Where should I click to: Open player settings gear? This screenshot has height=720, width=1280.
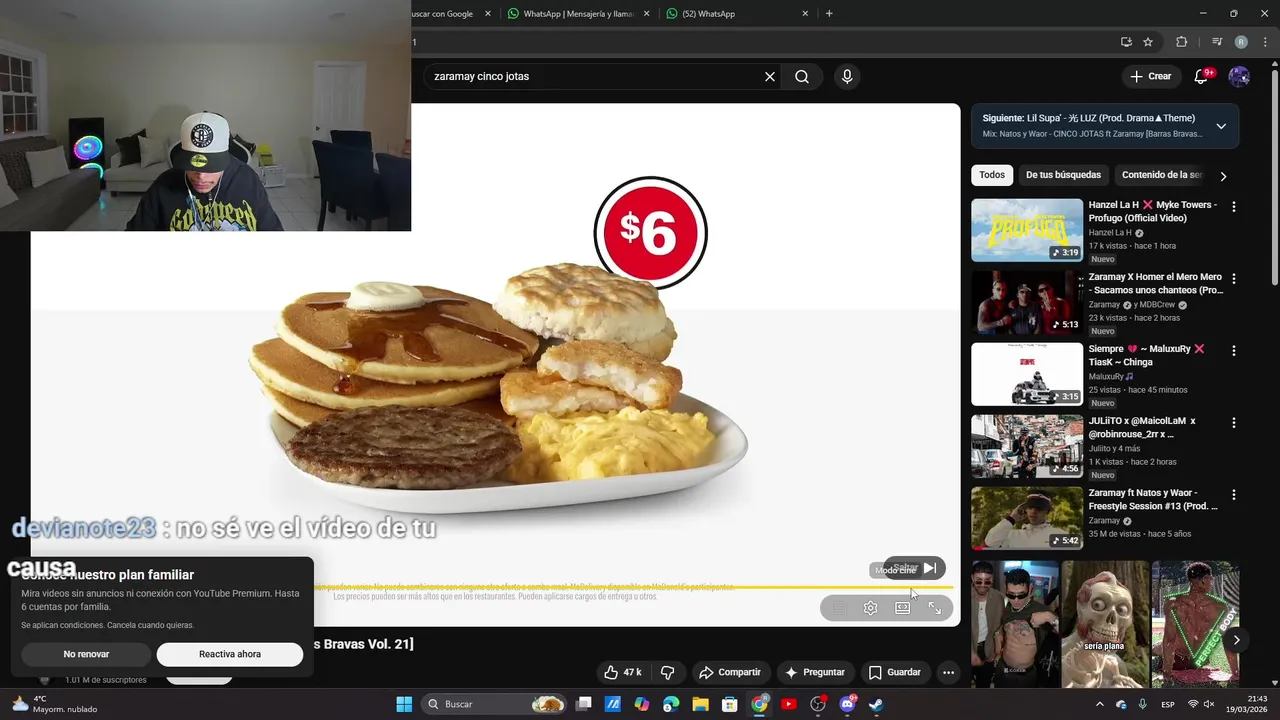[x=871, y=608]
